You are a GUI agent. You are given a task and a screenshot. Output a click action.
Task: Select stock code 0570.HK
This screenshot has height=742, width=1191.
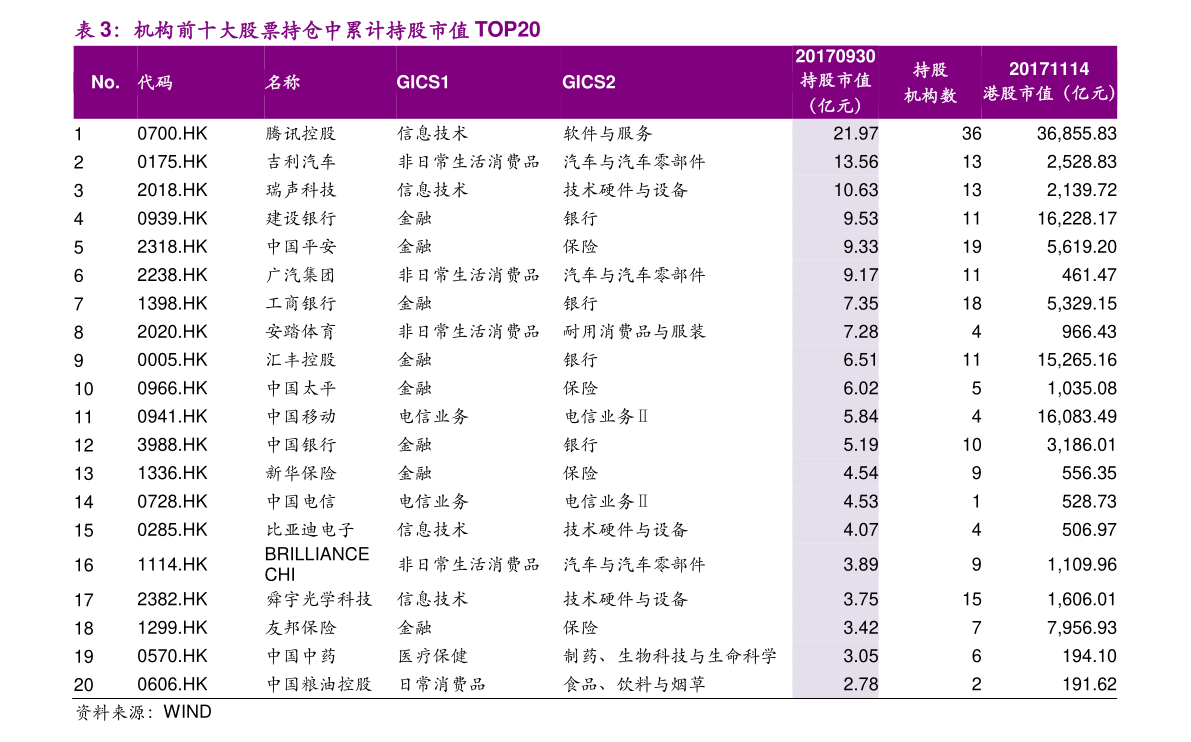tap(172, 656)
